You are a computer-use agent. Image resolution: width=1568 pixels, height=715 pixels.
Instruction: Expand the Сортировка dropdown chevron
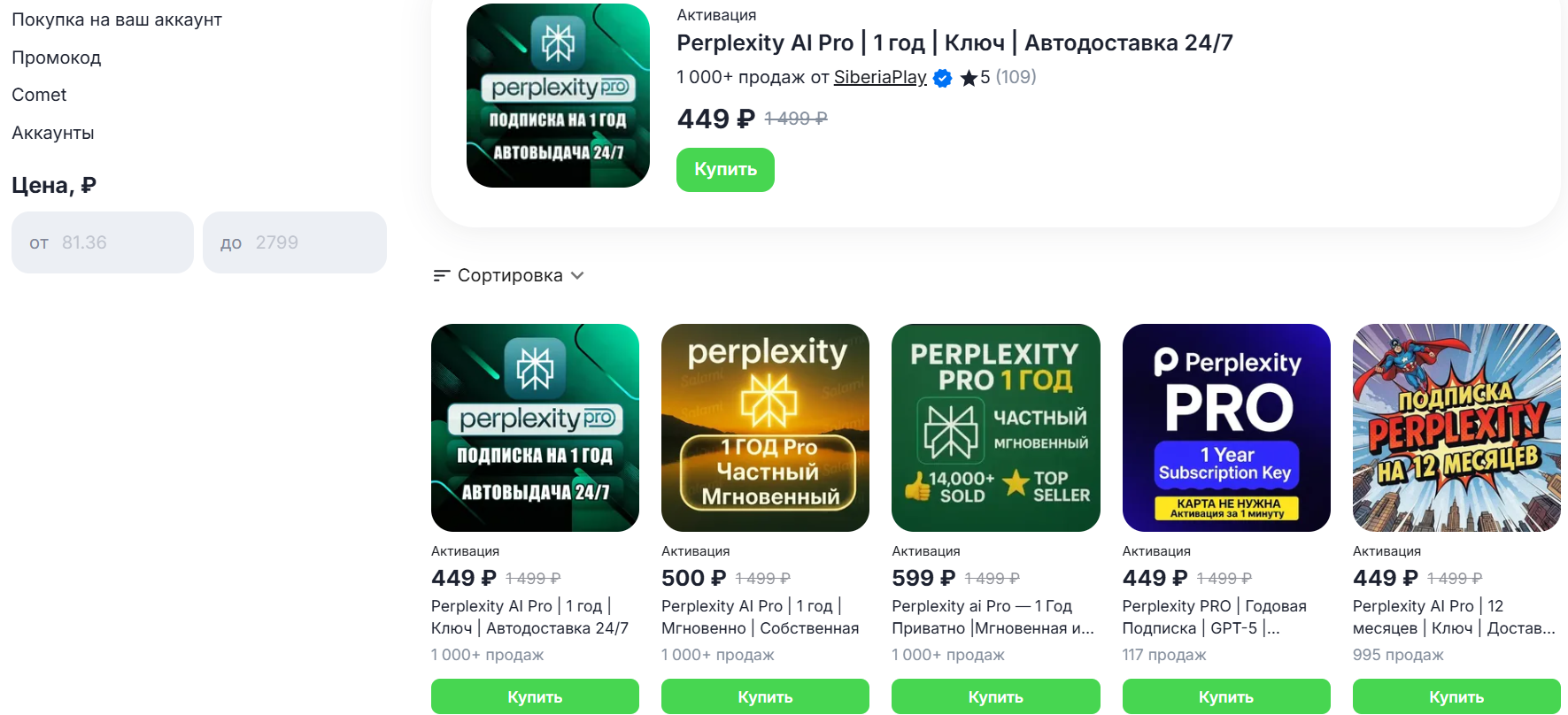coord(578,276)
